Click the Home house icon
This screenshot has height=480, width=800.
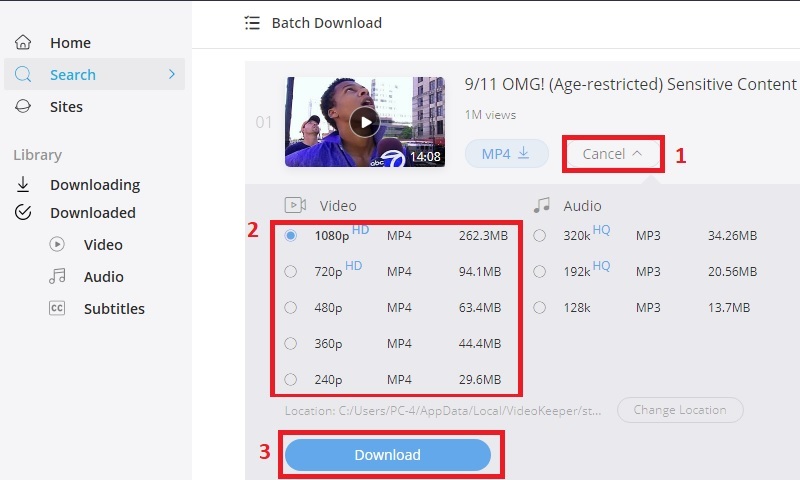tap(23, 42)
